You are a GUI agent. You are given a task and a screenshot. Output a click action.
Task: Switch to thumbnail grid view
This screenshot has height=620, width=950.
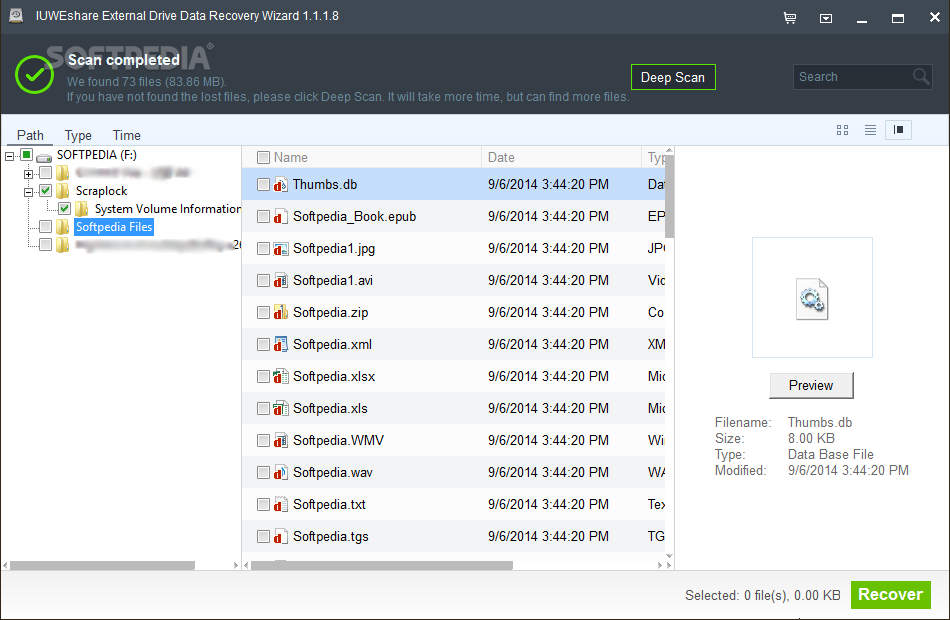pos(842,130)
